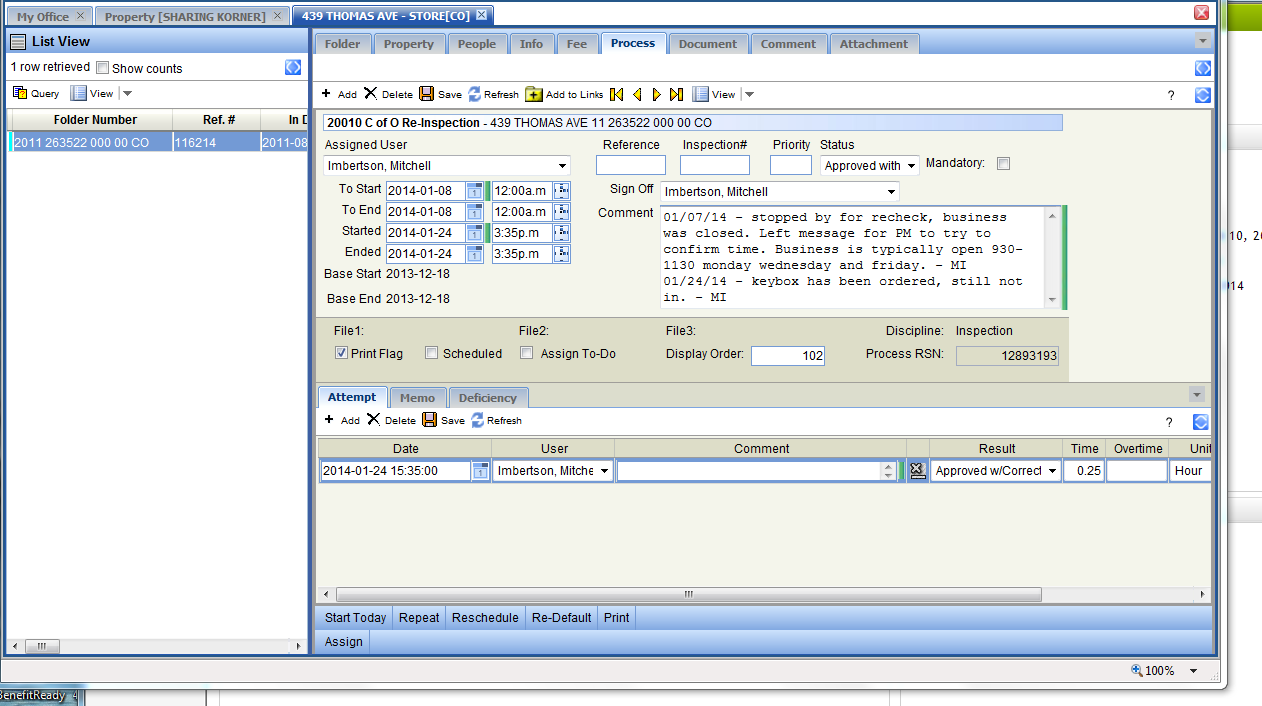Jump to first record navigation arrow
1262x706 pixels.
click(616, 94)
